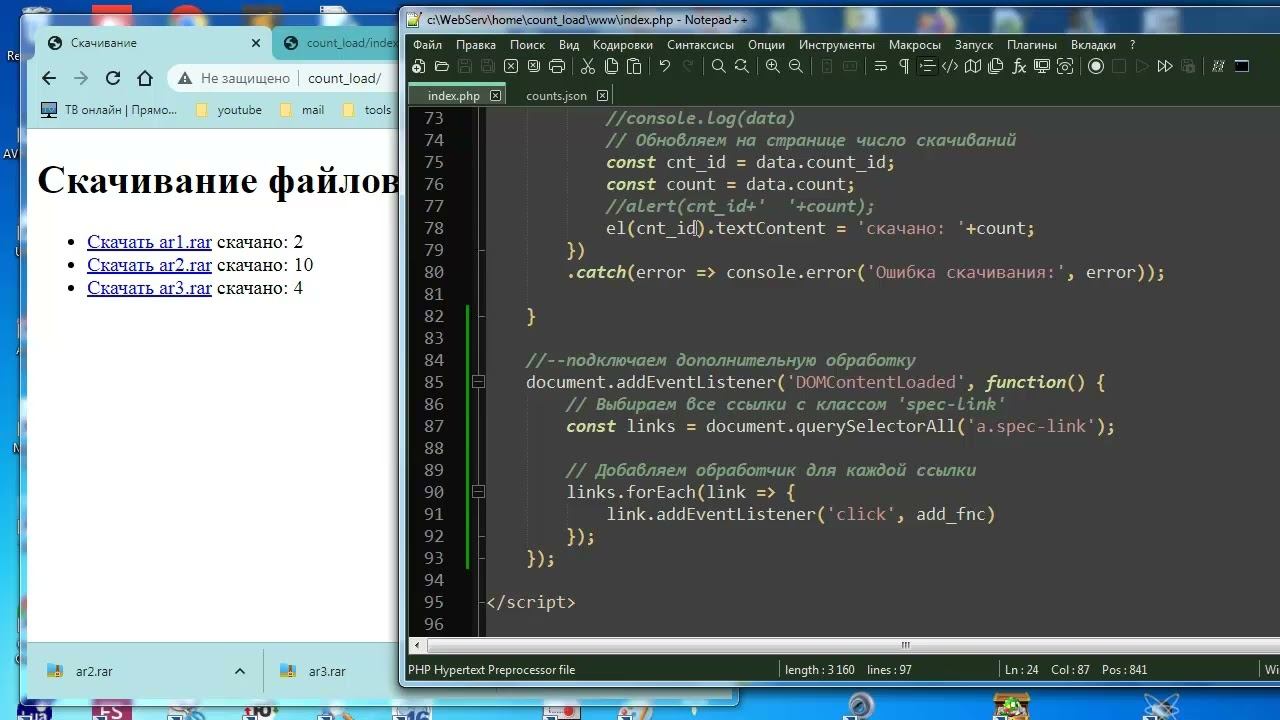Open the Function List panel
Screen dimensions: 1280x720
tap(1019, 66)
